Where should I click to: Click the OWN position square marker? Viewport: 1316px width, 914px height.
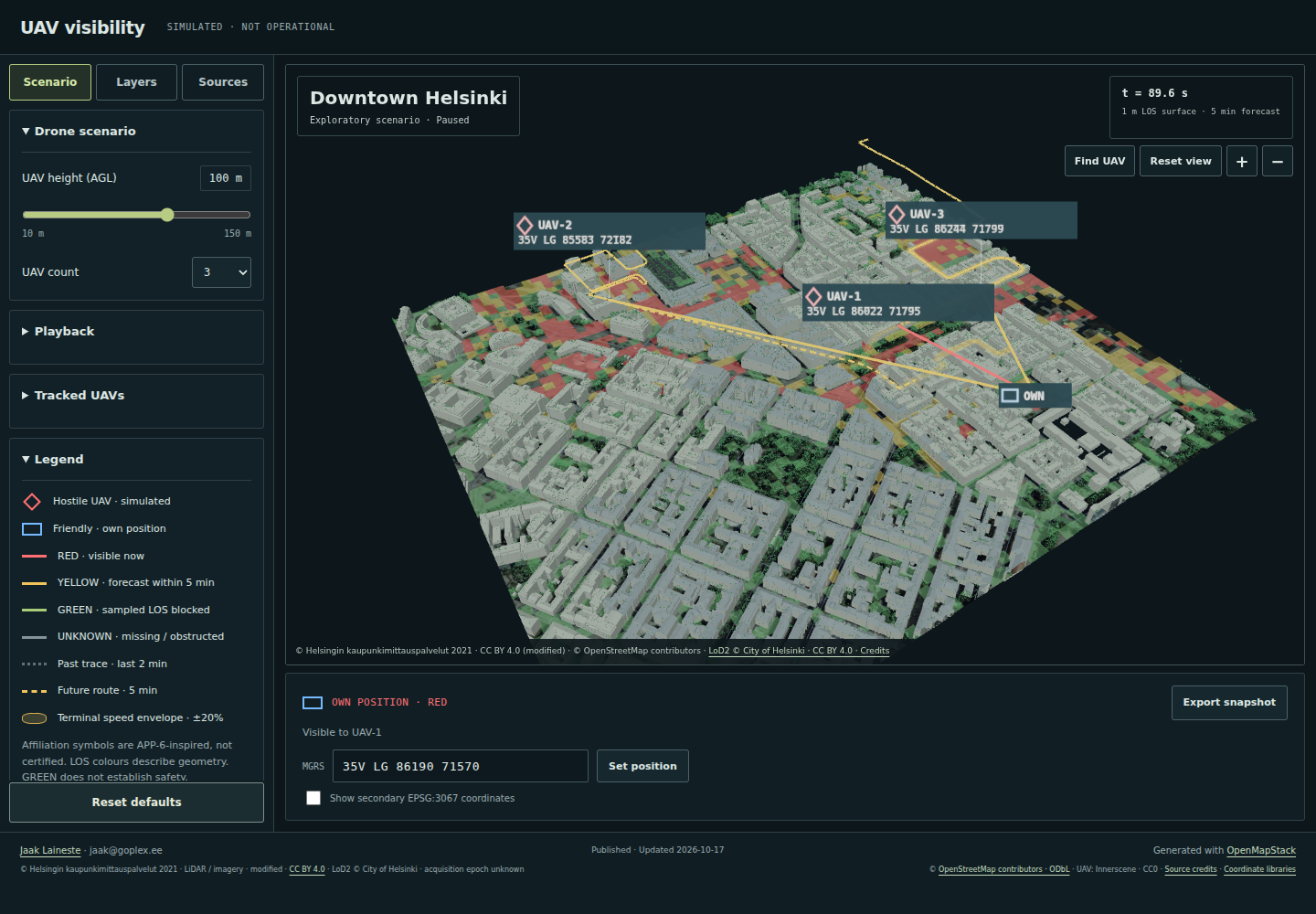tap(1010, 396)
